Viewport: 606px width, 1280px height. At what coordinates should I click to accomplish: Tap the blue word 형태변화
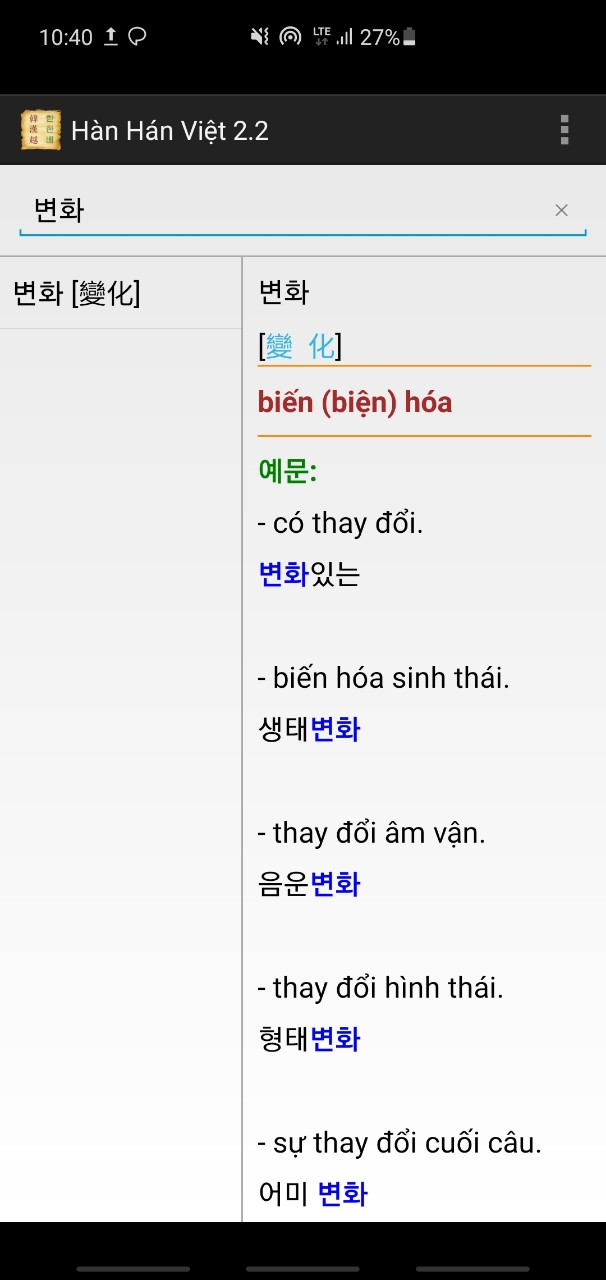310,1039
